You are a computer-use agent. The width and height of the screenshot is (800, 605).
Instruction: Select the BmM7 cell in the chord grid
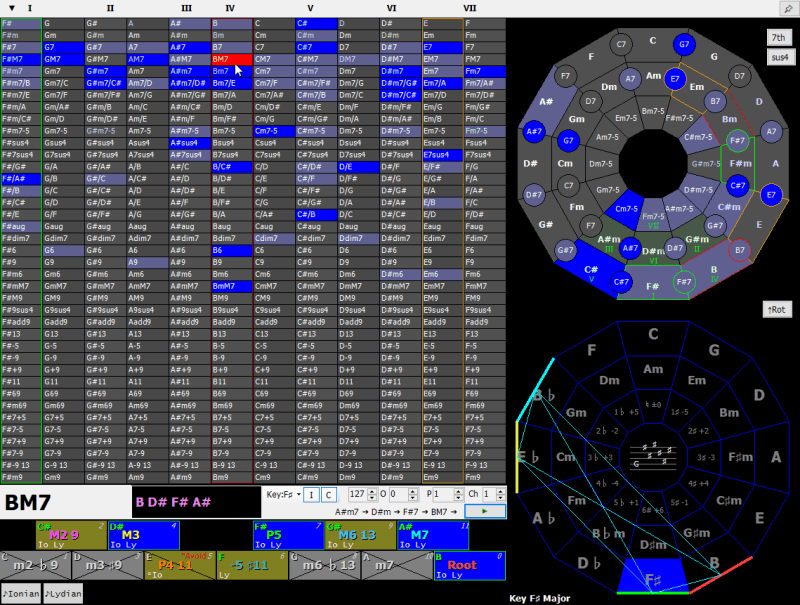point(232,286)
